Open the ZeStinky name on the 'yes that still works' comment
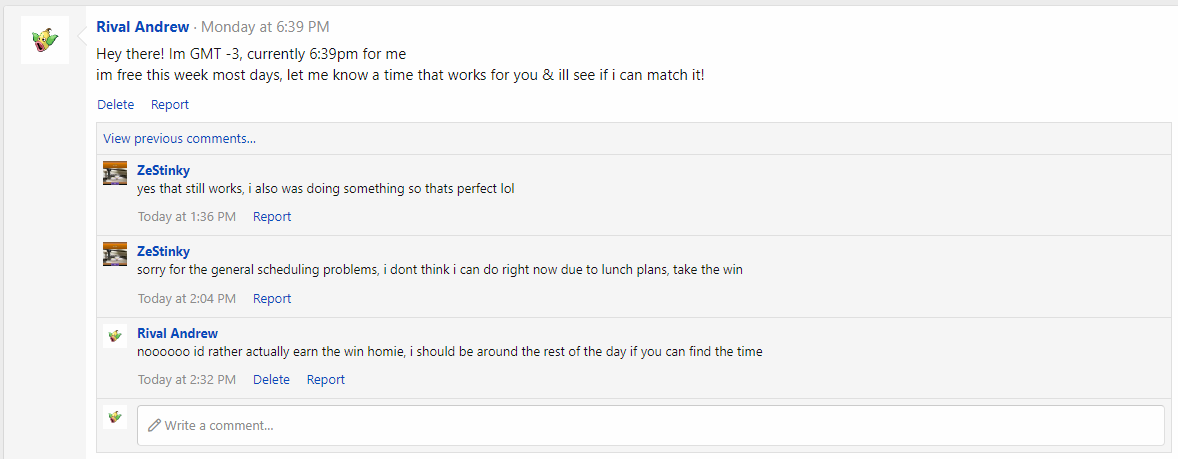The image size is (1178, 459). coord(163,170)
